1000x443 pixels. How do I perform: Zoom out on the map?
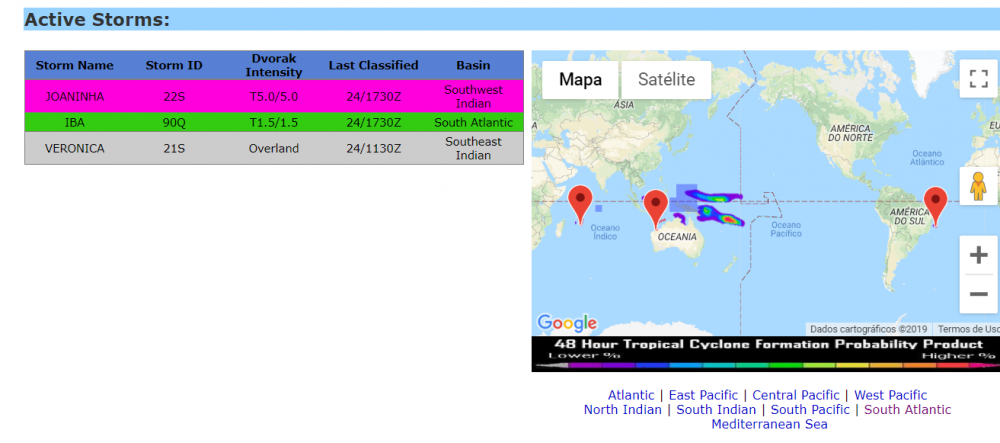coord(978,295)
